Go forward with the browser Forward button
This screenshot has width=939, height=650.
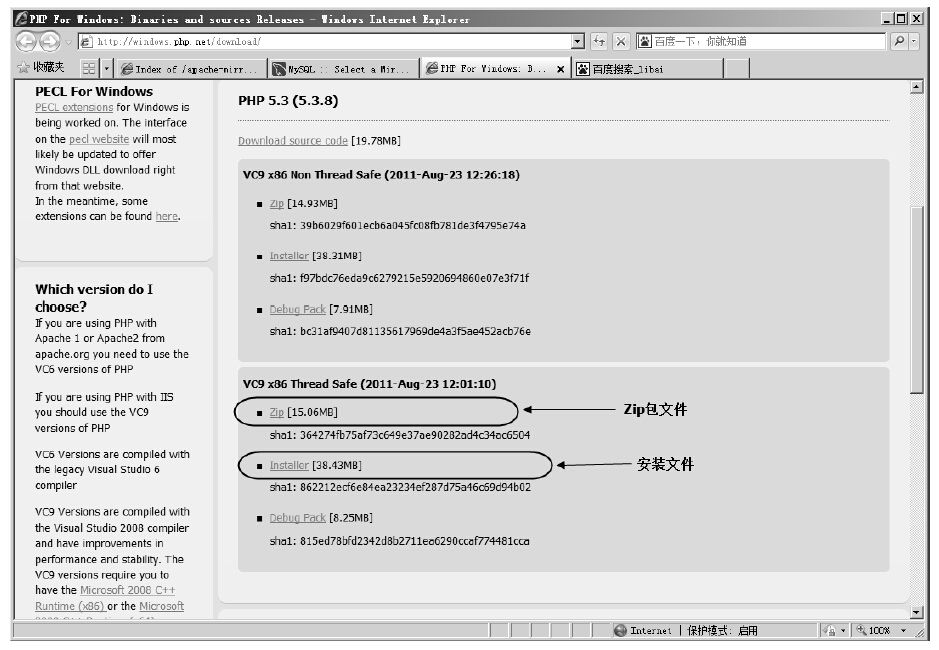50,41
